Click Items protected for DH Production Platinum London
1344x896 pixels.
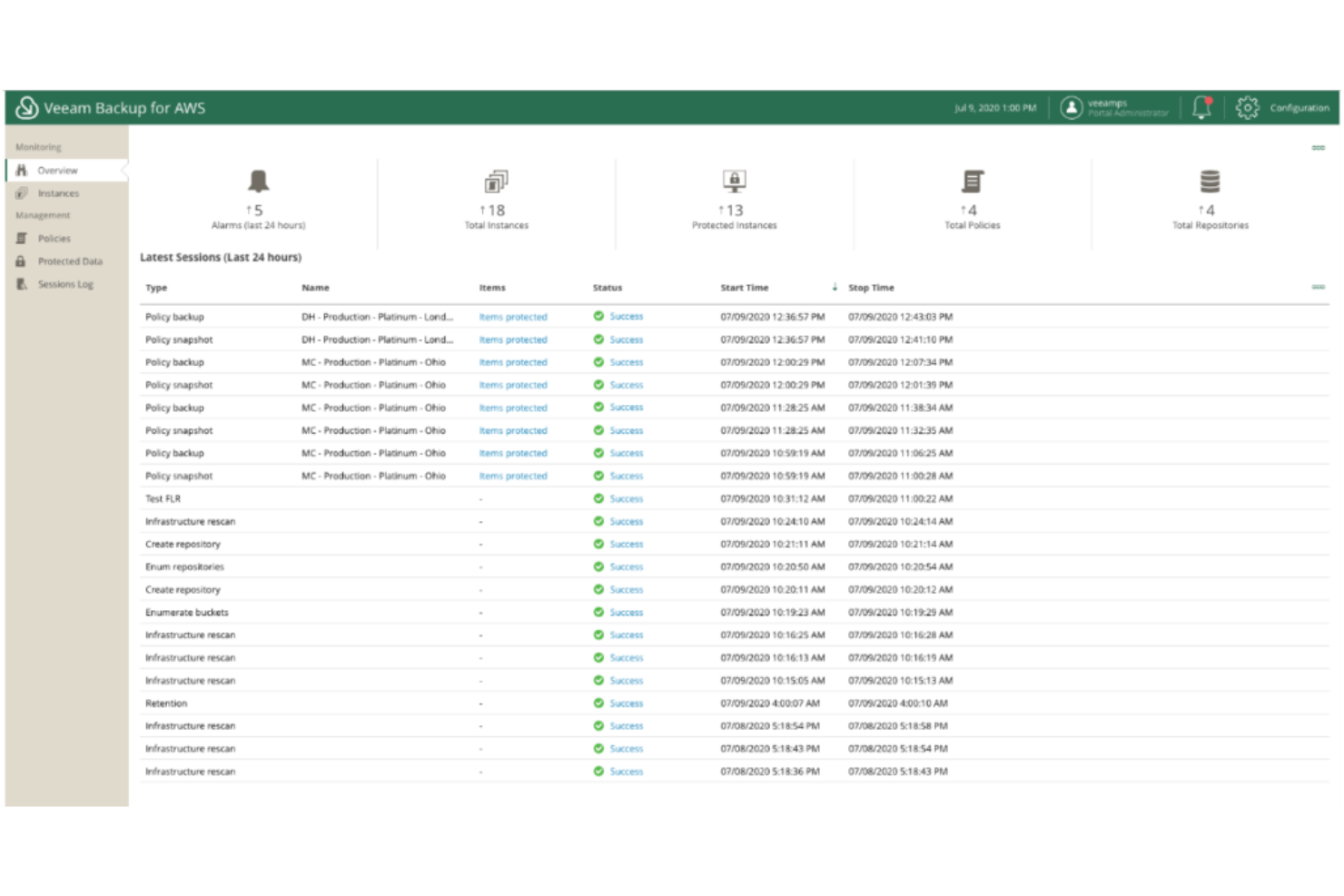(512, 316)
